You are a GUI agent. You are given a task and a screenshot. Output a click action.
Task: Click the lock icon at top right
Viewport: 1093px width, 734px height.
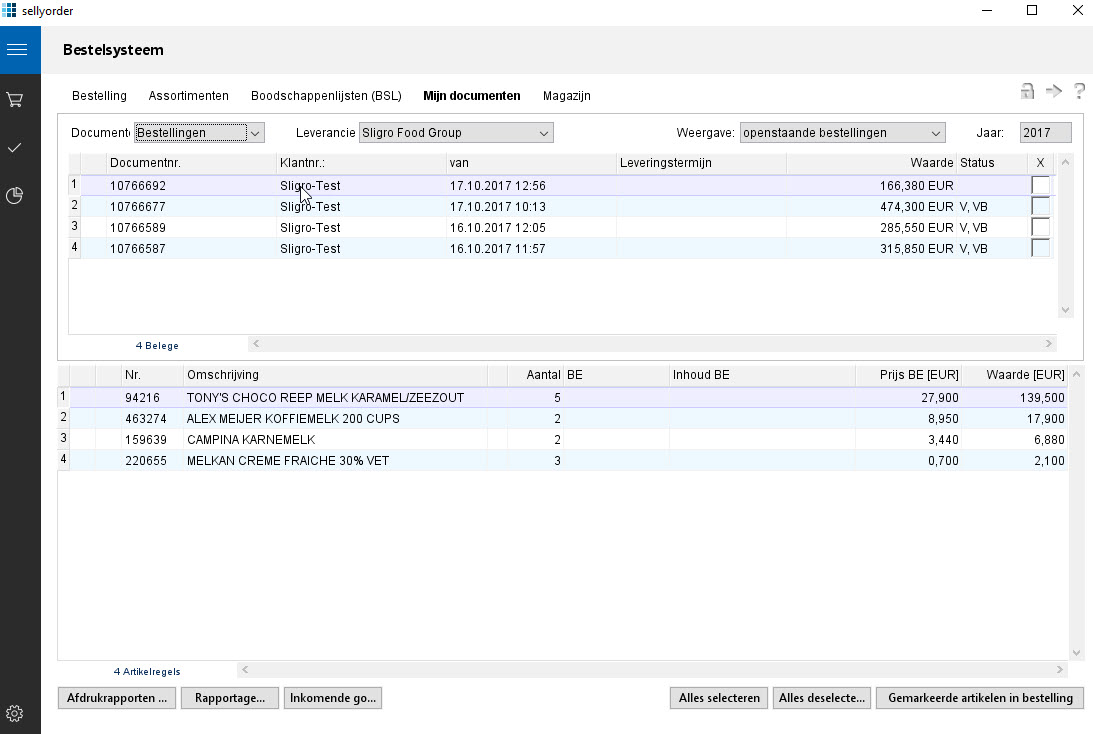point(1027,92)
